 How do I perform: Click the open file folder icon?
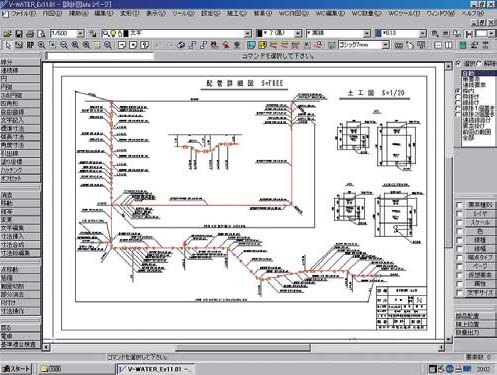[x=8, y=34]
